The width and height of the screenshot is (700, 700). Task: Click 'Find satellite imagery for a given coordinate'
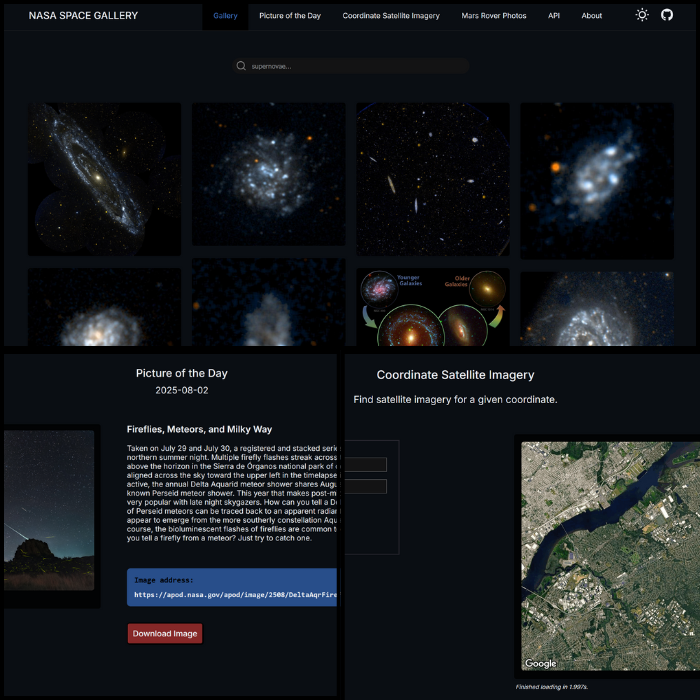coord(455,400)
